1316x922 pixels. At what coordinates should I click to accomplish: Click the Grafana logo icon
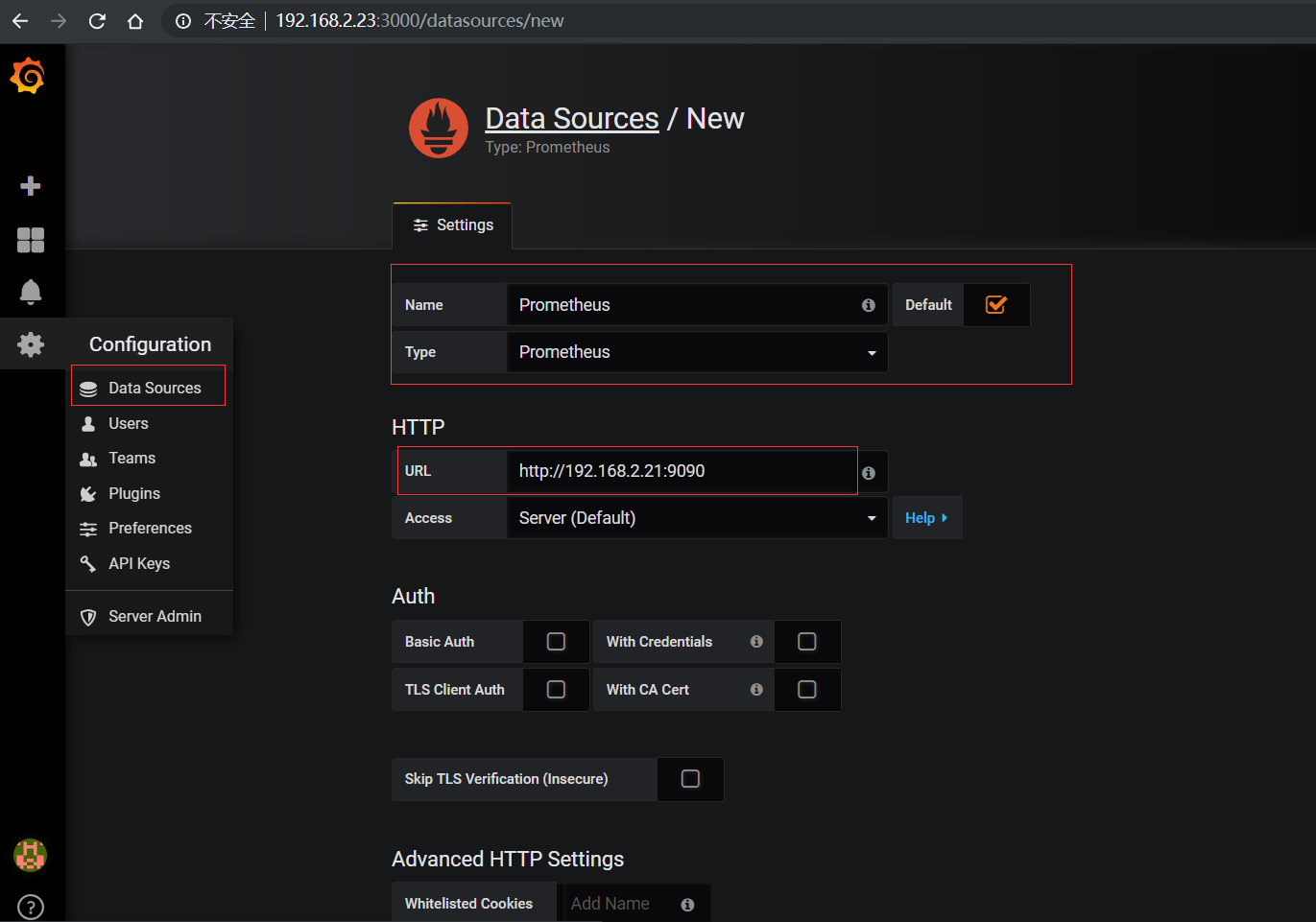[28, 76]
